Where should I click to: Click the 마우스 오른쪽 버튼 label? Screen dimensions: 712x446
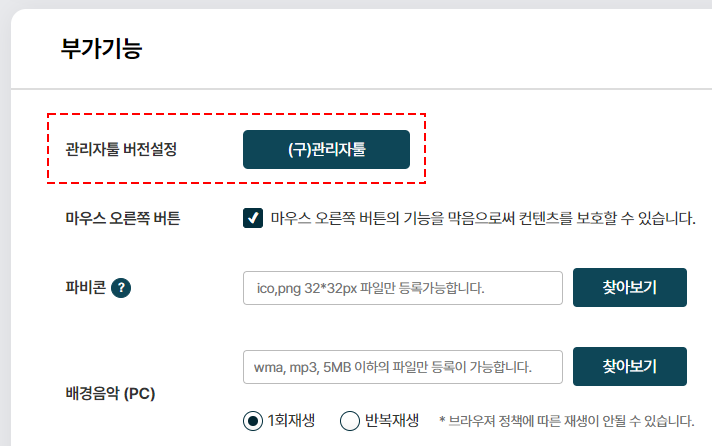click(123, 218)
